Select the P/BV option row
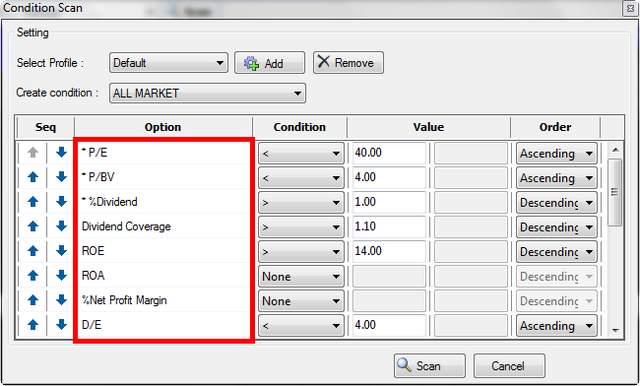640x386 pixels. tap(163, 177)
